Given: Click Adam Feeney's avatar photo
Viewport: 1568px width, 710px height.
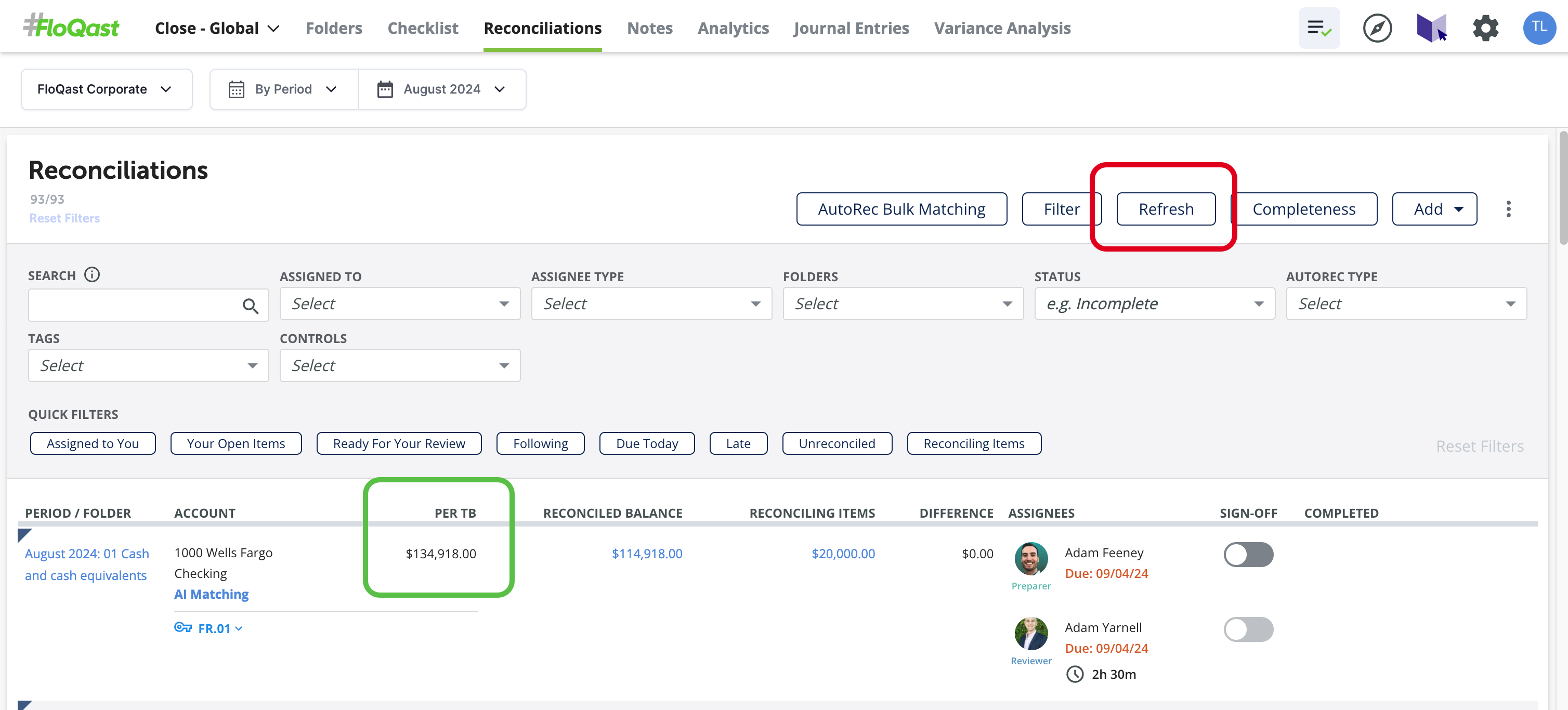Looking at the screenshot, I should pyautogui.click(x=1030, y=558).
